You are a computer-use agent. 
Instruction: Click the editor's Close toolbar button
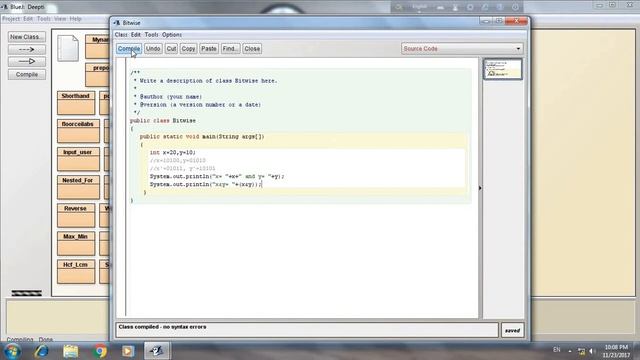point(252,49)
